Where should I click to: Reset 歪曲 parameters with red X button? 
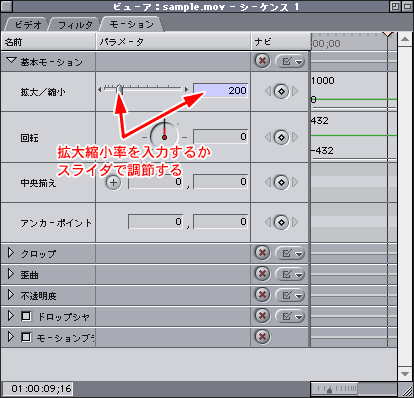point(262,274)
